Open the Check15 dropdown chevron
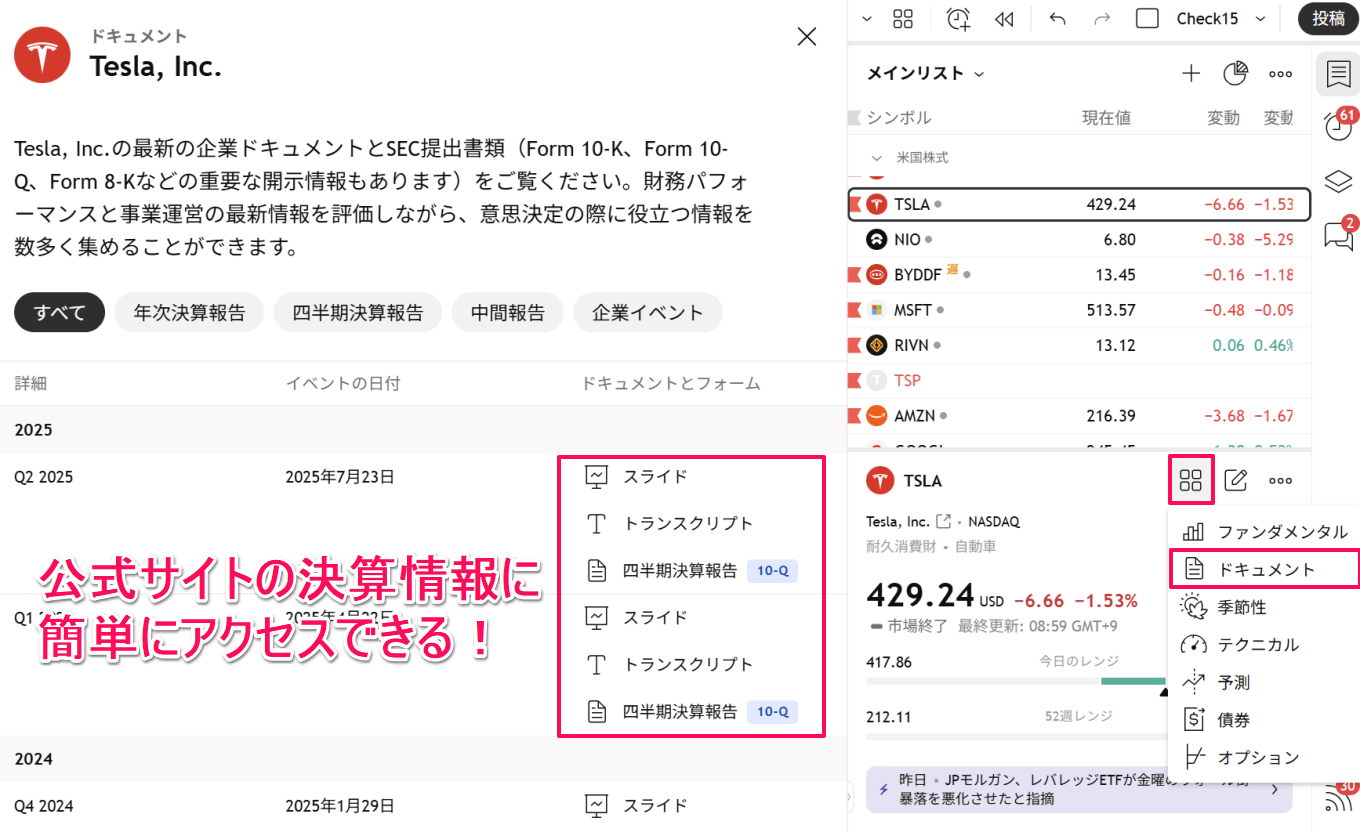The image size is (1360, 832). 1260,18
